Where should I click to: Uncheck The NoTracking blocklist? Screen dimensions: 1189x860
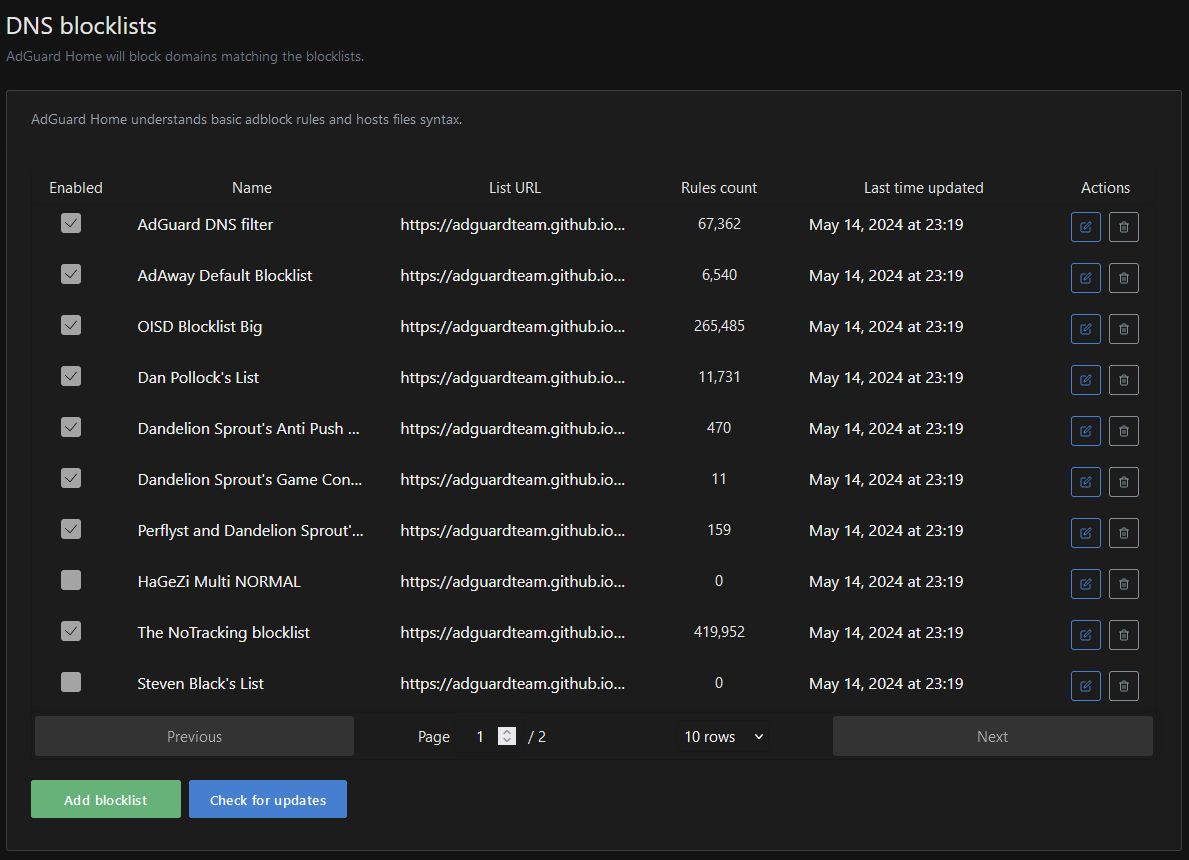point(71,631)
